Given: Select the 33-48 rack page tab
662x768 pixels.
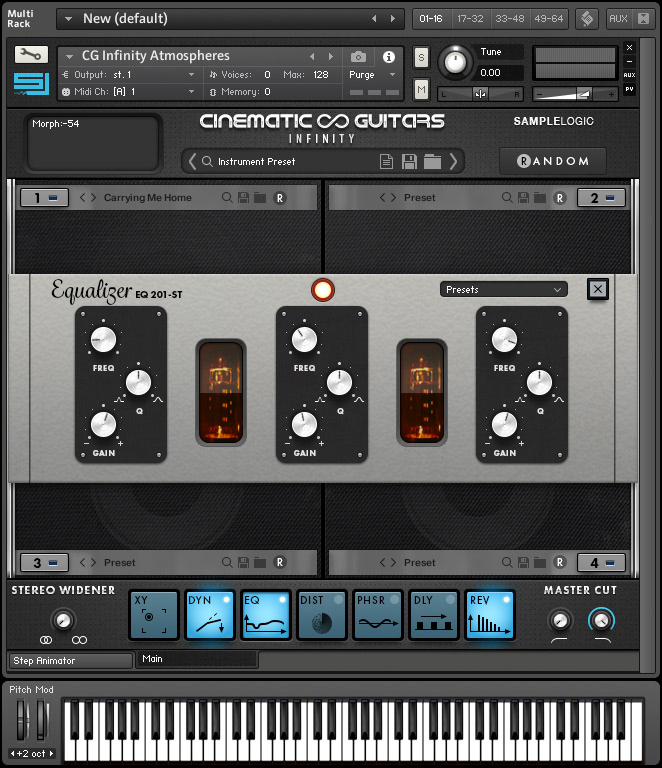Looking at the screenshot, I should pyautogui.click(x=510, y=19).
